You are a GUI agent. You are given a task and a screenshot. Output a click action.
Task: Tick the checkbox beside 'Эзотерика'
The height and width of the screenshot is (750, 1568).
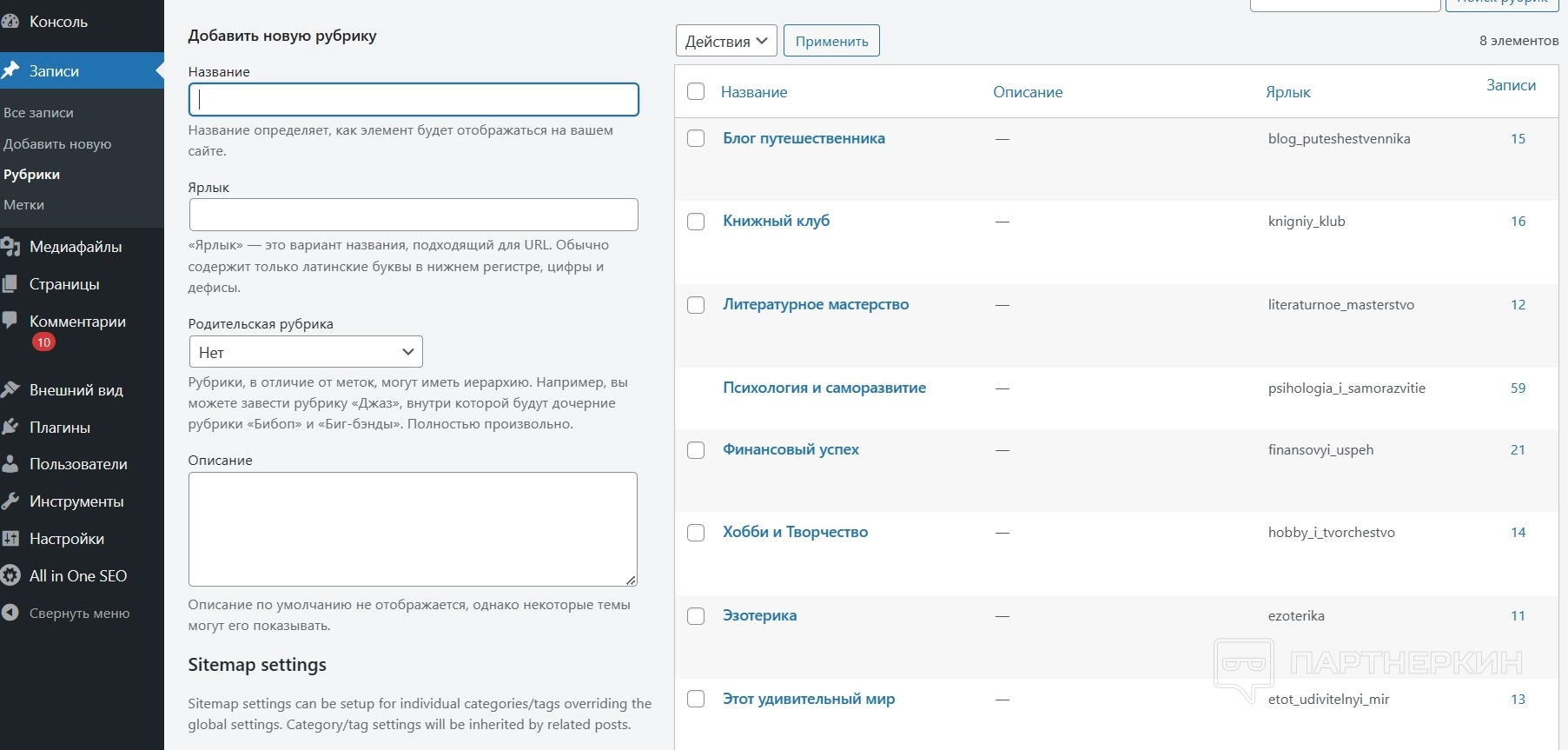point(696,616)
